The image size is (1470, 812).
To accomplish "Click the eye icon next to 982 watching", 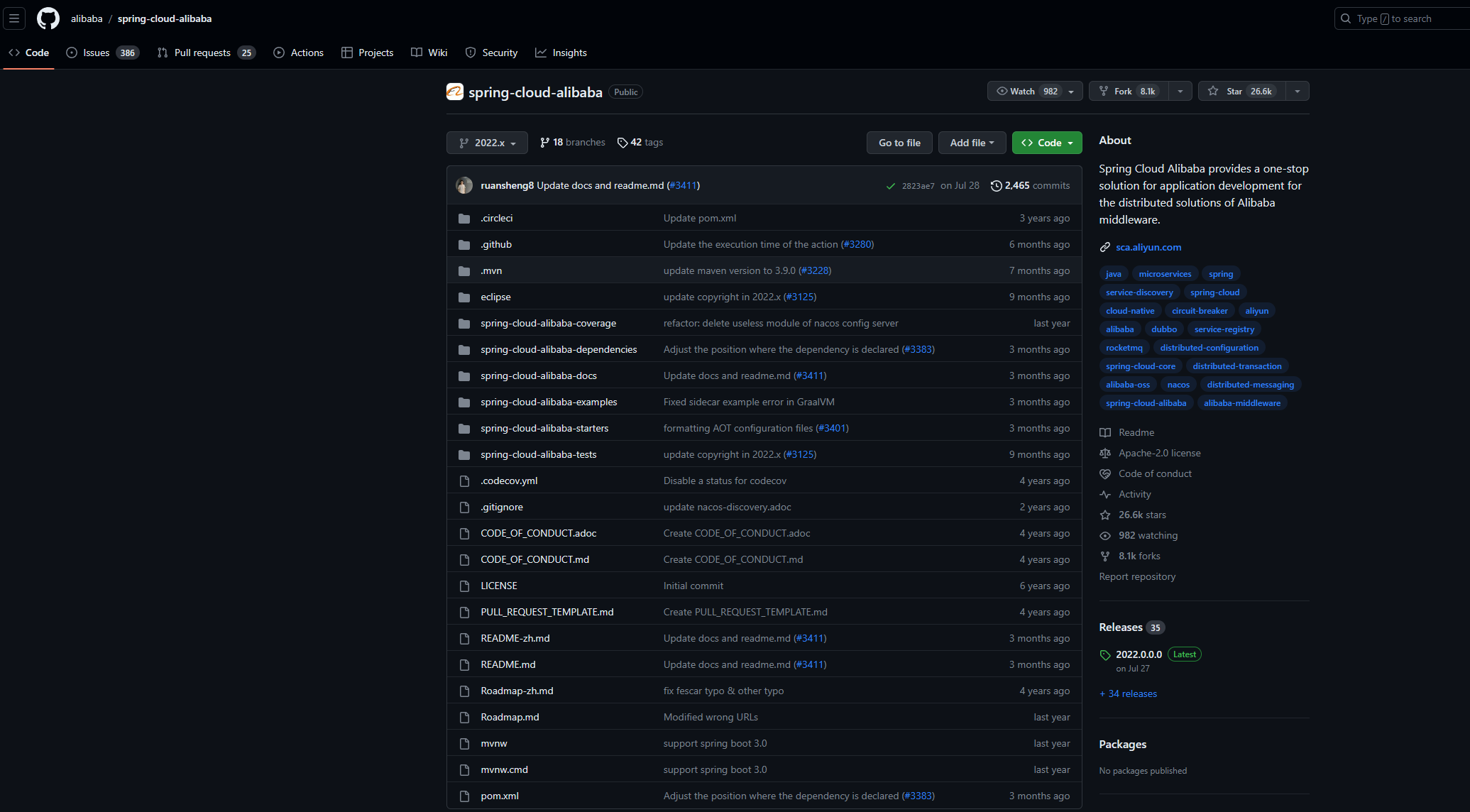I will point(1105,536).
